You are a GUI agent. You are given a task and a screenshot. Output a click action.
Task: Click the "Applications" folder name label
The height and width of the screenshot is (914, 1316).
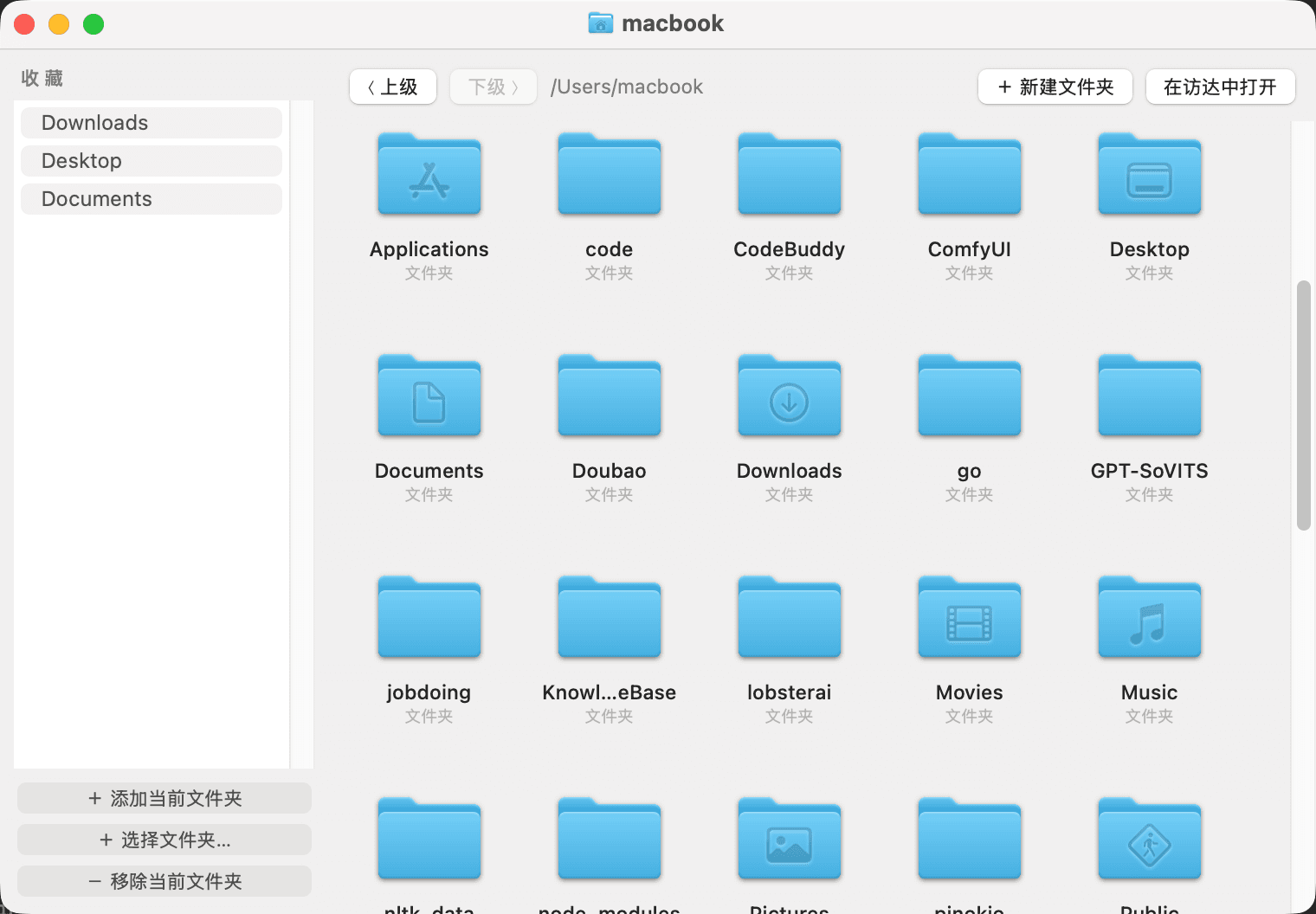click(429, 249)
